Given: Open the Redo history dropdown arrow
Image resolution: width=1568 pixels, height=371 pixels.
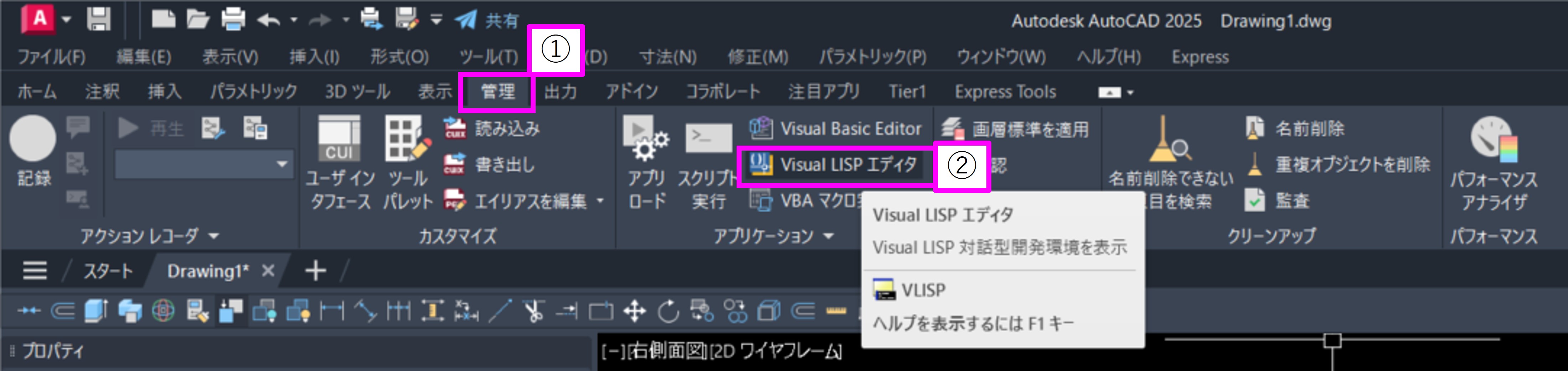Looking at the screenshot, I should point(346,20).
